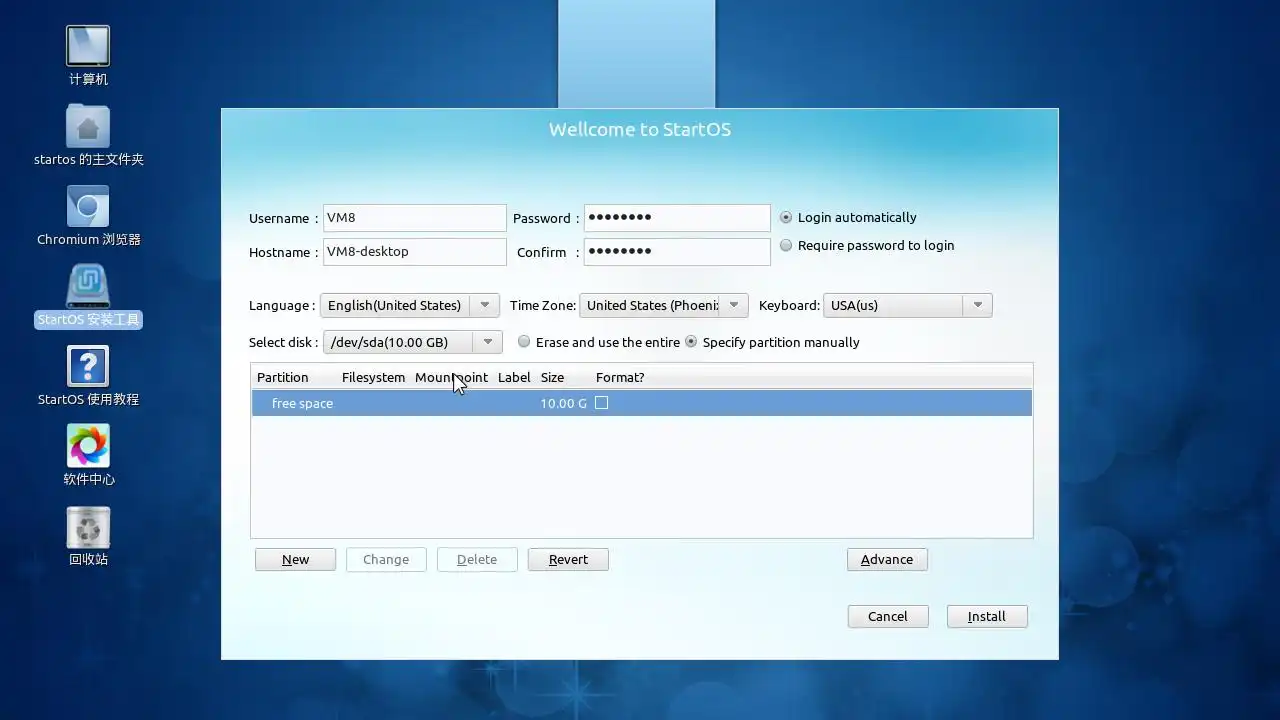Open the Keyboard layout dropdown
The height and width of the screenshot is (720, 1280).
pyautogui.click(x=907, y=305)
